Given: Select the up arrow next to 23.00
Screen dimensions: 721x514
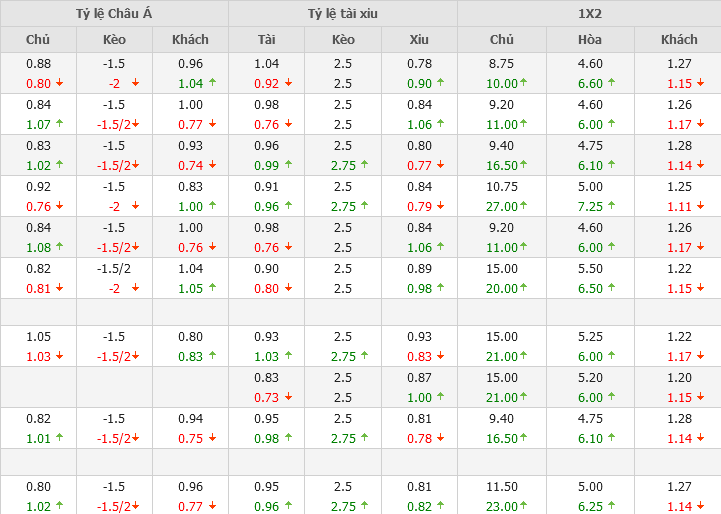Looking at the screenshot, I should 524,506.
